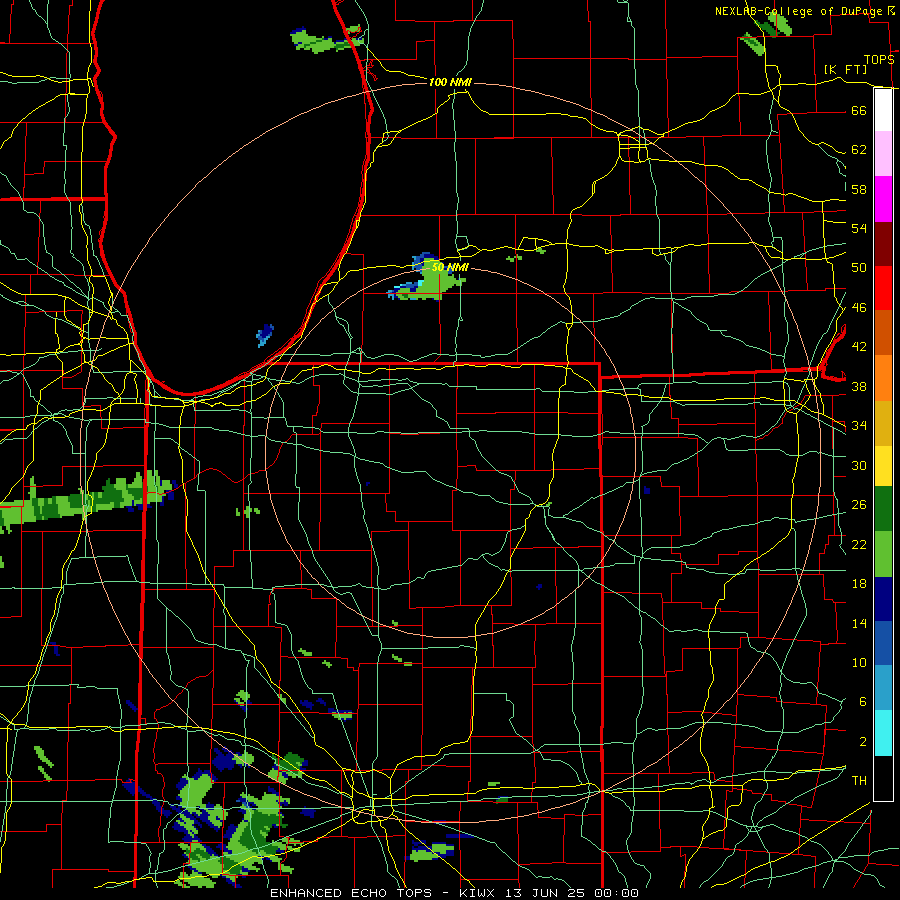This screenshot has width=900, height=900.
Task: Click the navy blue legend swatch
Action: [x=883, y=599]
